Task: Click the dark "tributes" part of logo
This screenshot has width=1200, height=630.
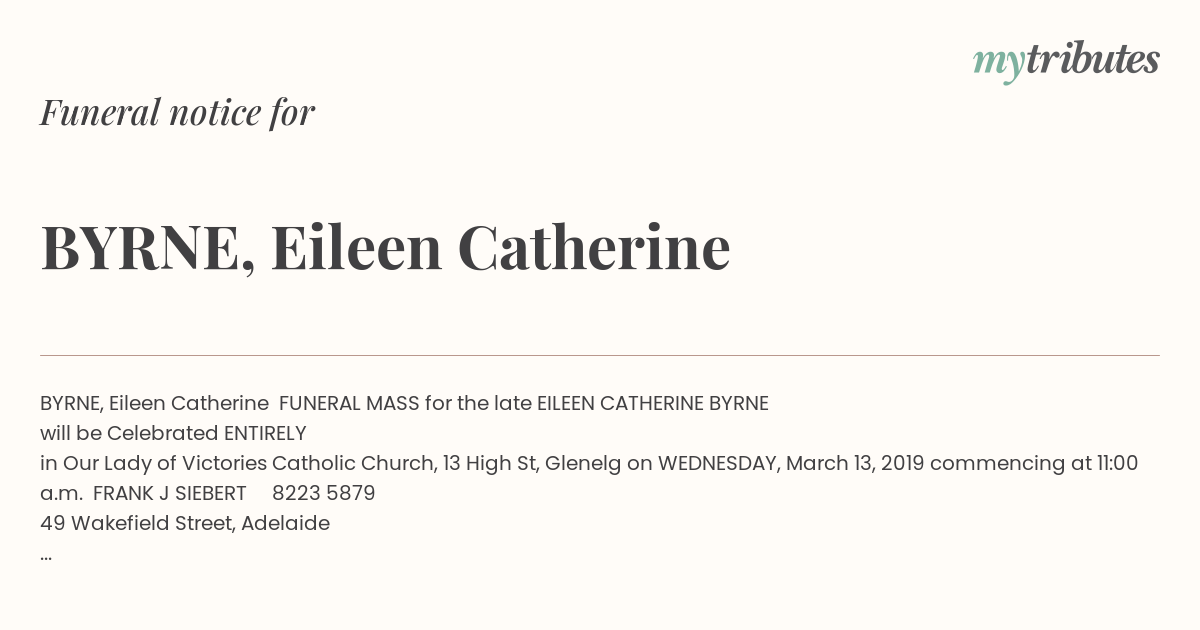Action: [1092, 59]
